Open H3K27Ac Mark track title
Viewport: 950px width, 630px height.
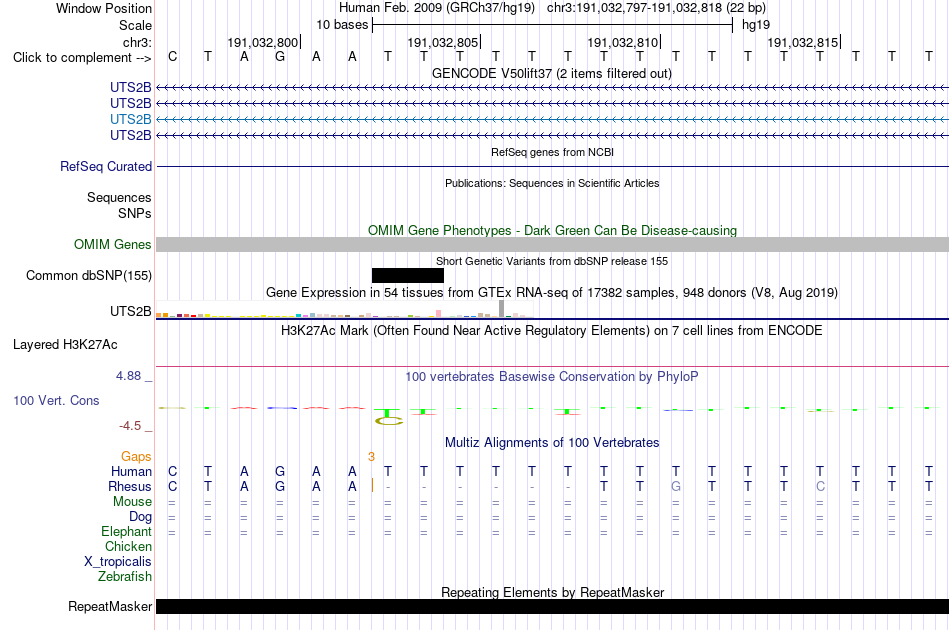click(x=552, y=331)
